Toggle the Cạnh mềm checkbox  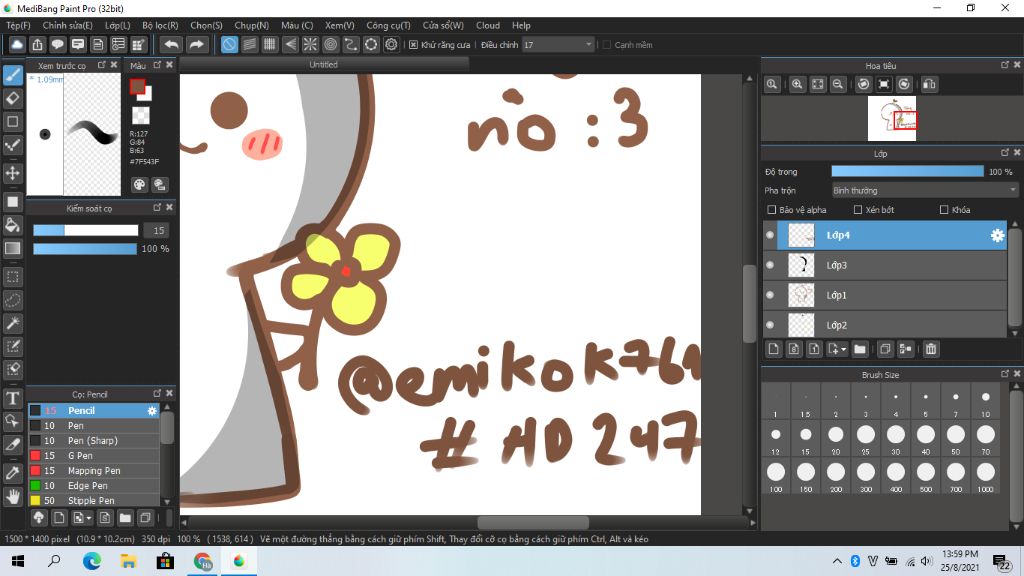tap(607, 44)
